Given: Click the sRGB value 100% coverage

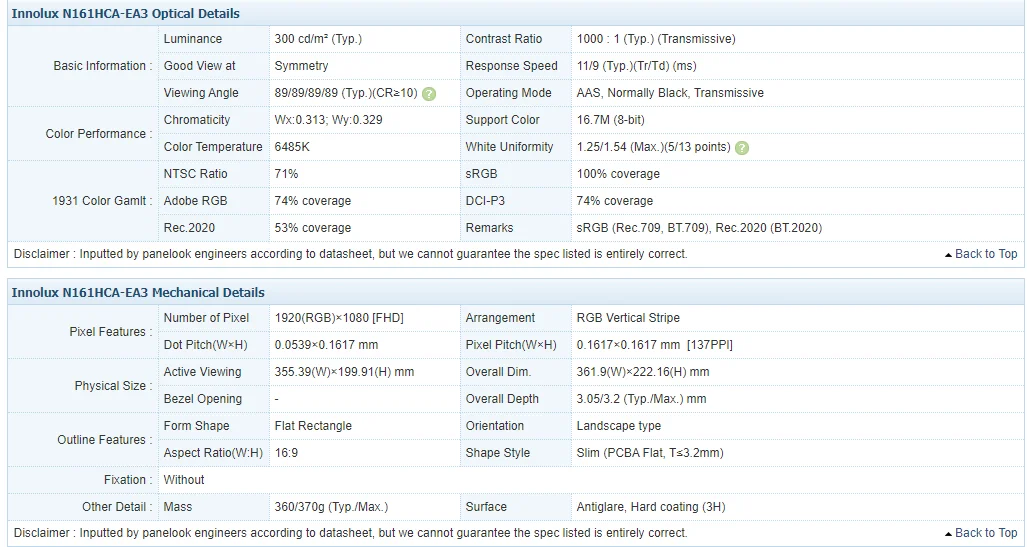Looking at the screenshot, I should pos(618,174).
